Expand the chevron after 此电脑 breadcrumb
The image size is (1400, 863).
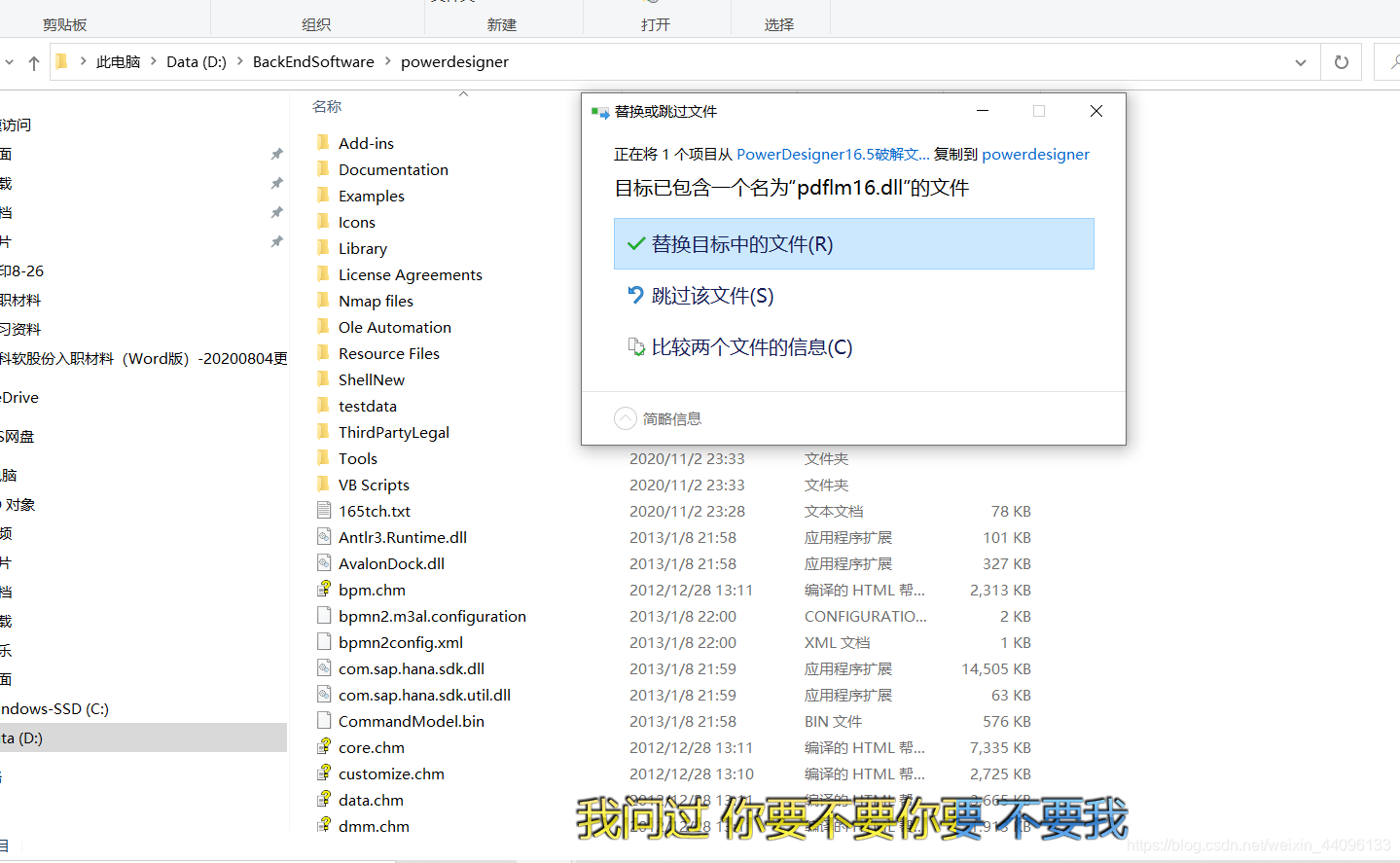click(154, 61)
